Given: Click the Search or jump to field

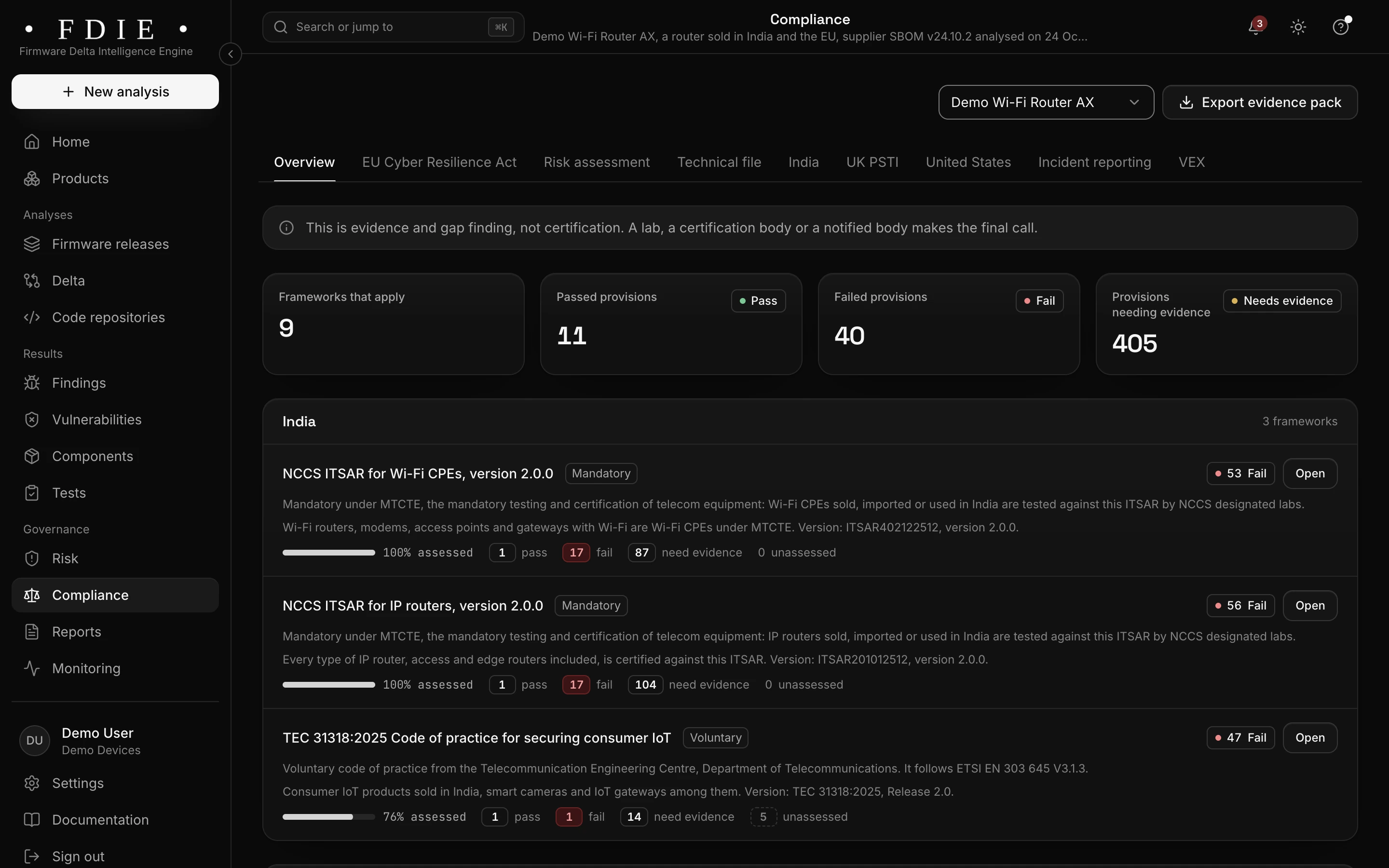Looking at the screenshot, I should [x=393, y=27].
